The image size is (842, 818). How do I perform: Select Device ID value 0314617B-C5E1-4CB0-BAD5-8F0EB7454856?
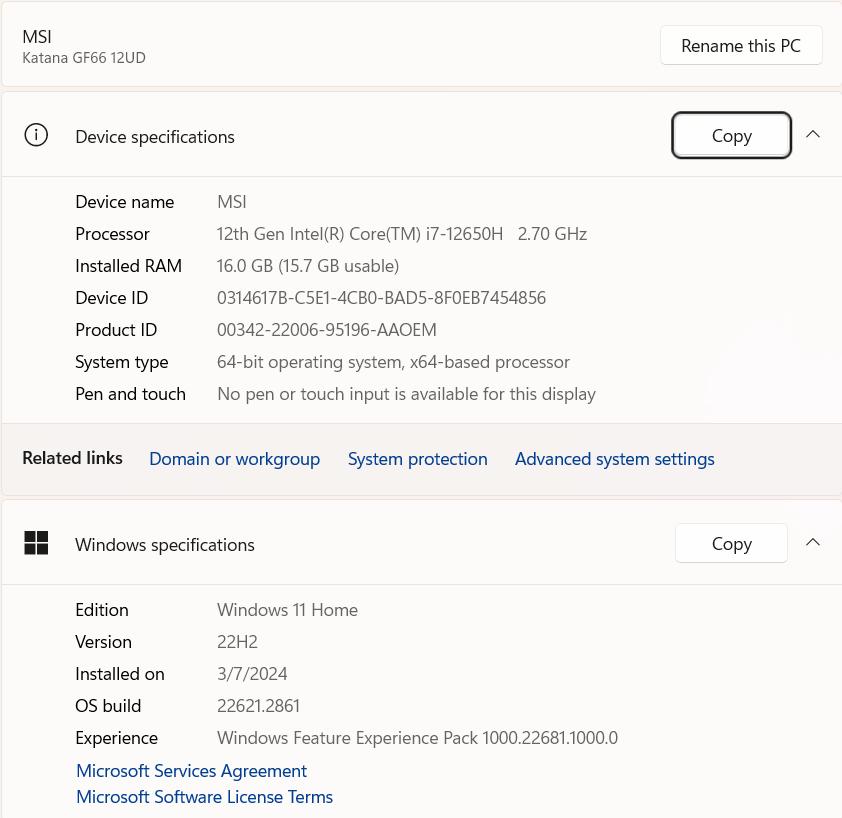tap(382, 298)
